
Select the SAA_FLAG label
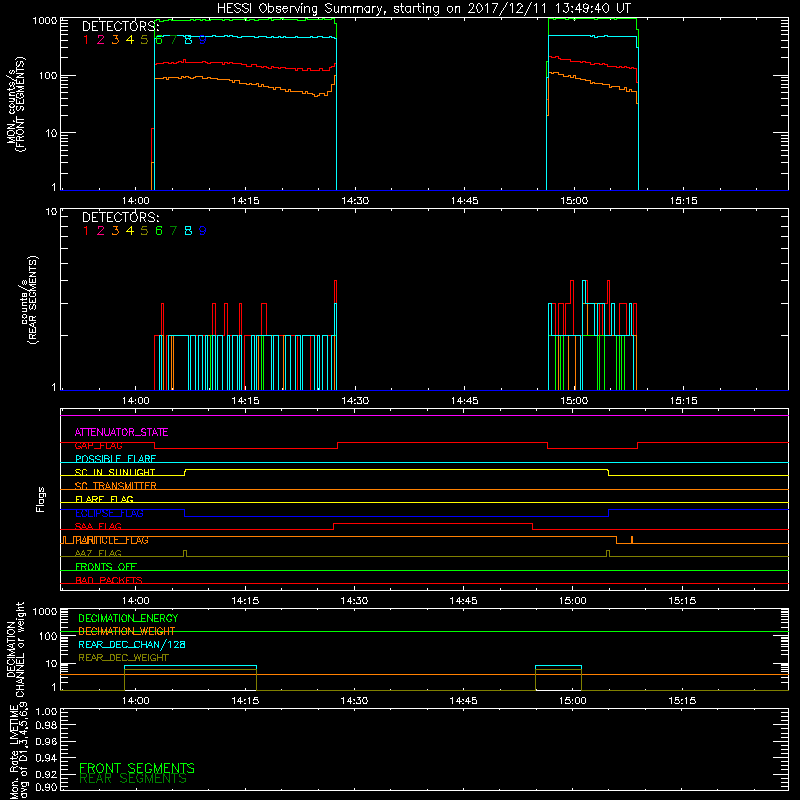tap(98, 526)
